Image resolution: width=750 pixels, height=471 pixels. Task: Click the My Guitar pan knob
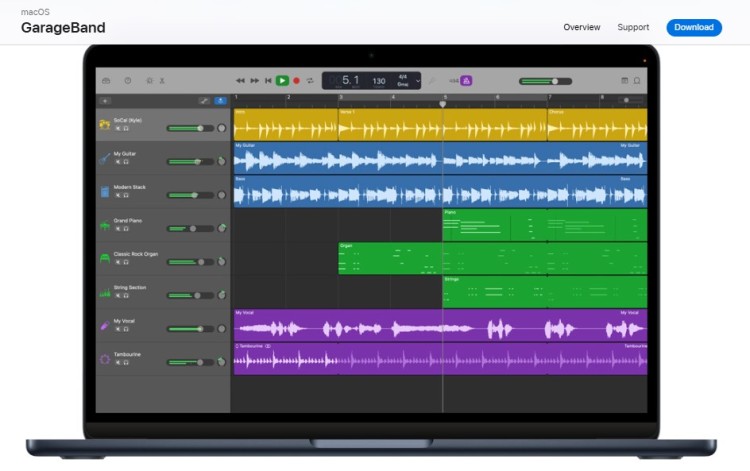(x=221, y=161)
